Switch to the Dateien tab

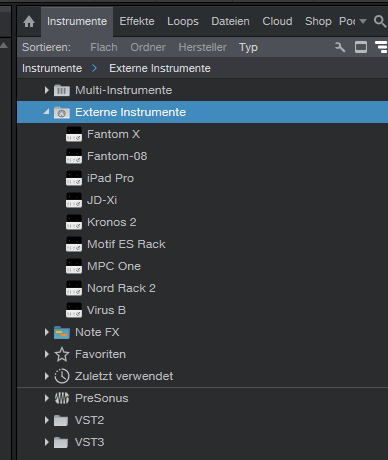[230, 21]
